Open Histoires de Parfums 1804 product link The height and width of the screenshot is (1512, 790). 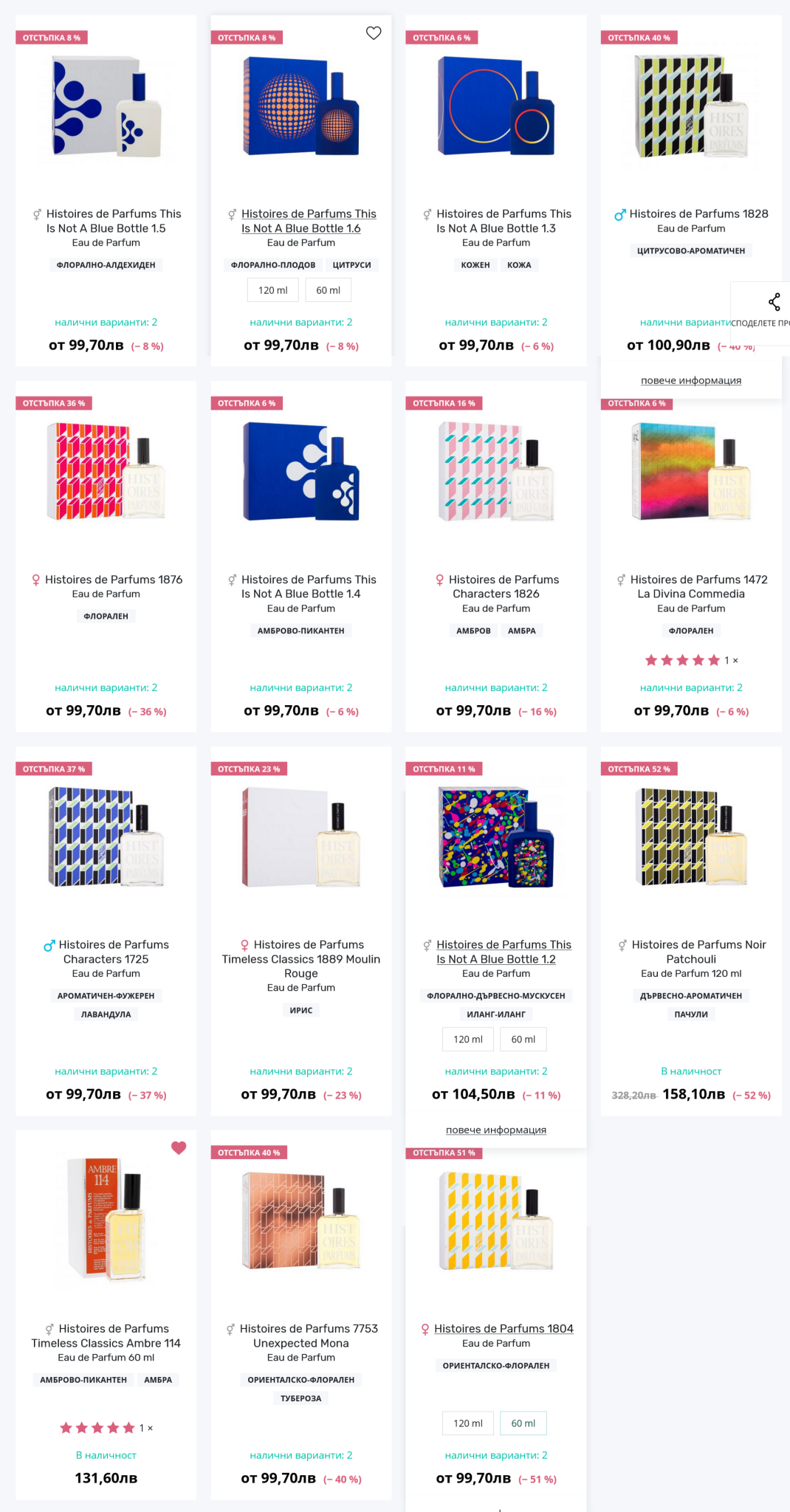pyautogui.click(x=504, y=1329)
